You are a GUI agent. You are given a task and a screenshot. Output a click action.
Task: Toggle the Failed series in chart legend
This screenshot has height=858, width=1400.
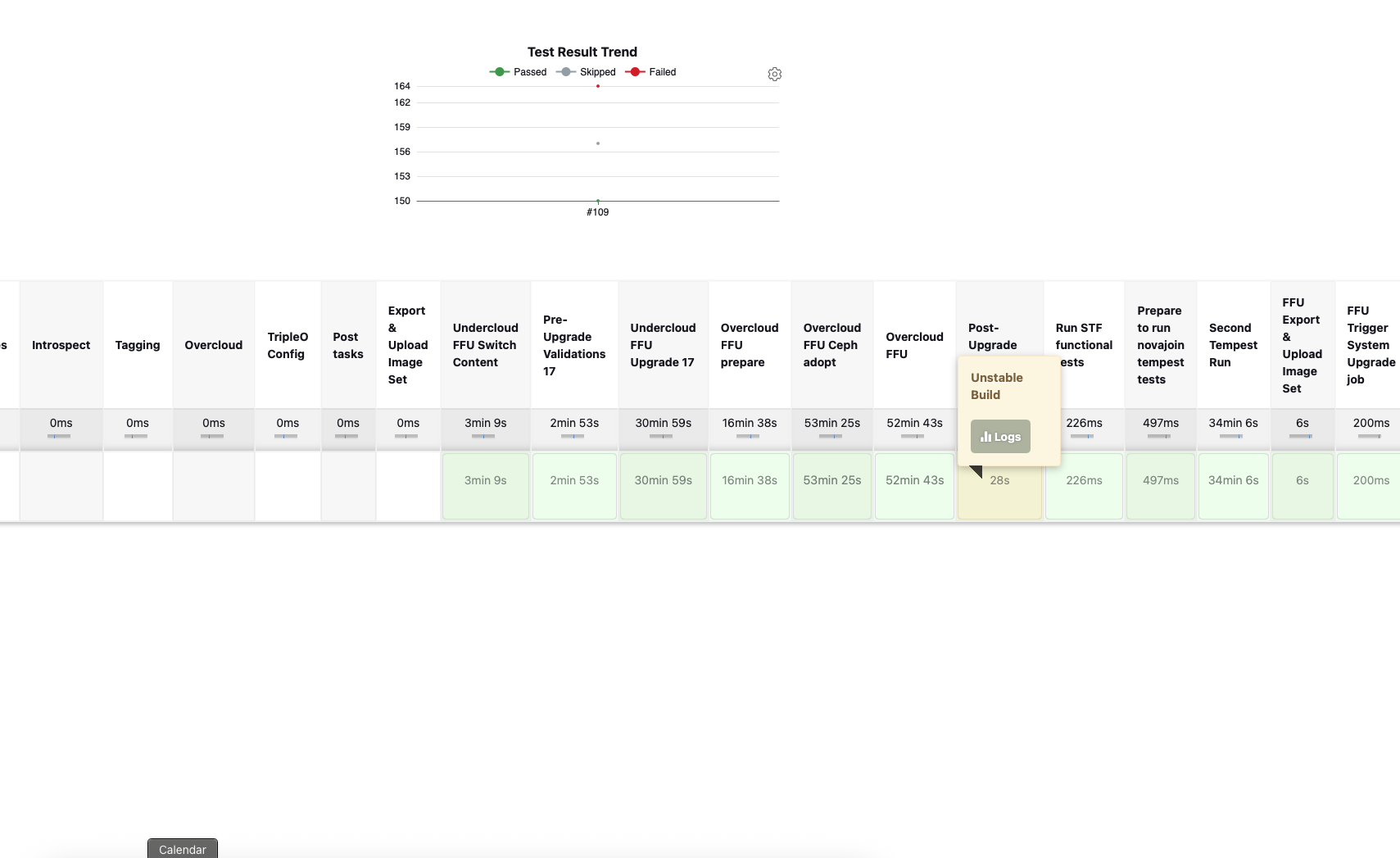tap(651, 72)
